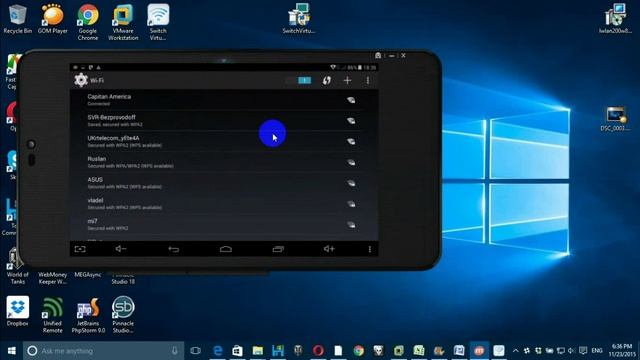Tap signal icon of mi7 row

click(351, 224)
